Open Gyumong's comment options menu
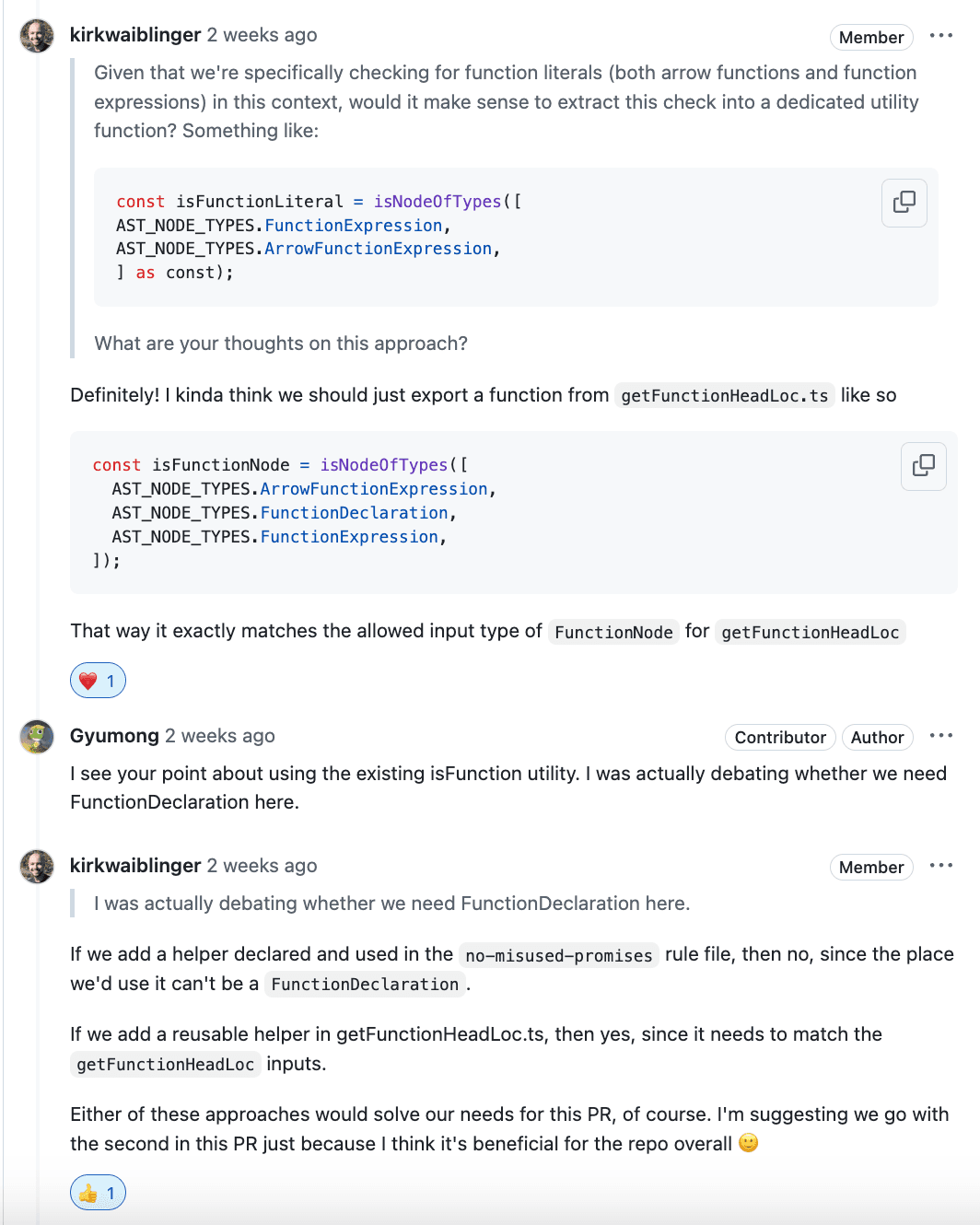This screenshot has width=980, height=1225. pos(941,735)
